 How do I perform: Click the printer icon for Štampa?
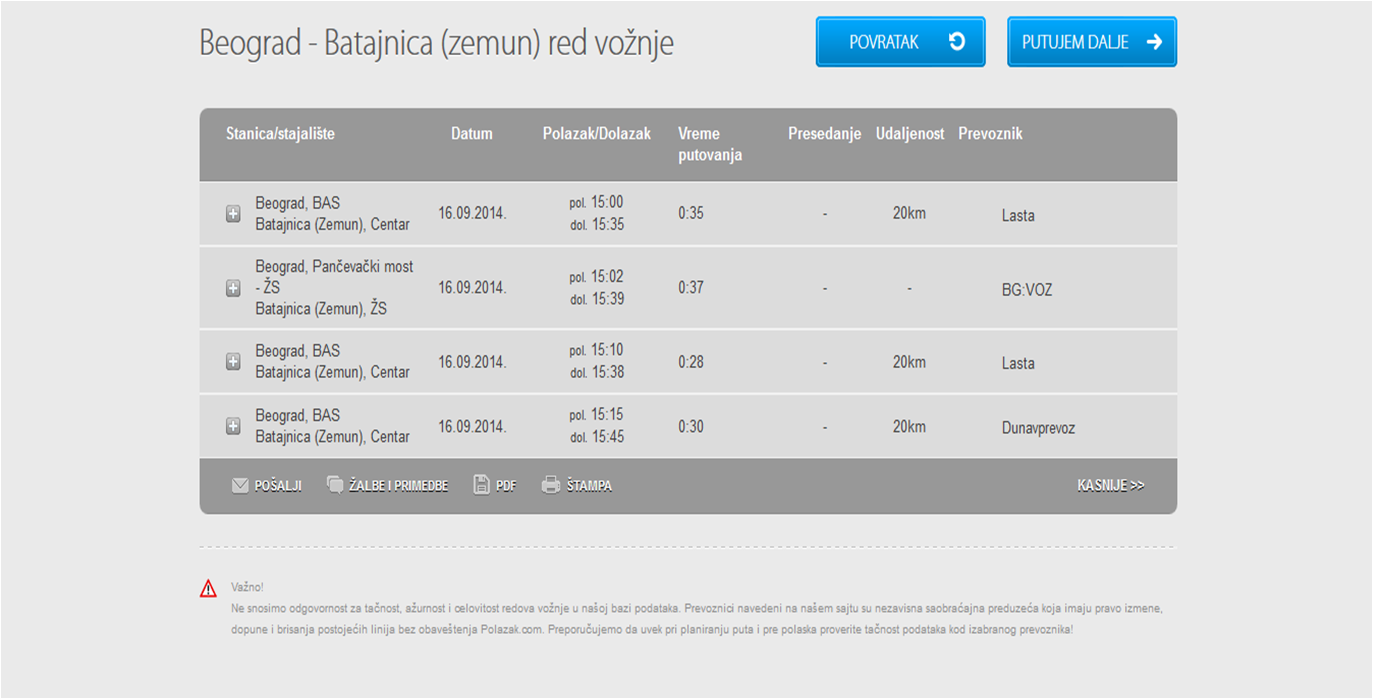(x=551, y=485)
